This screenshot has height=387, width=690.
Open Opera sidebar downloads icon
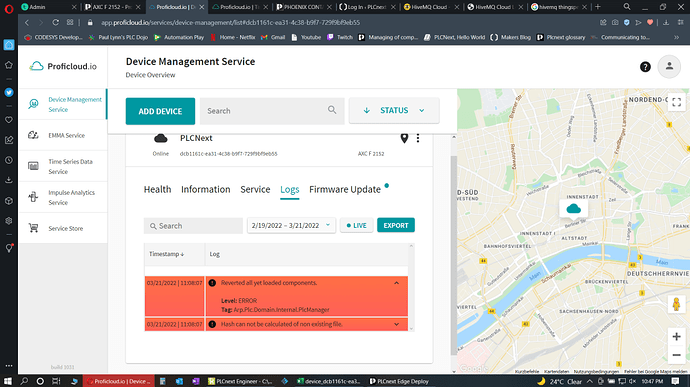[9, 180]
